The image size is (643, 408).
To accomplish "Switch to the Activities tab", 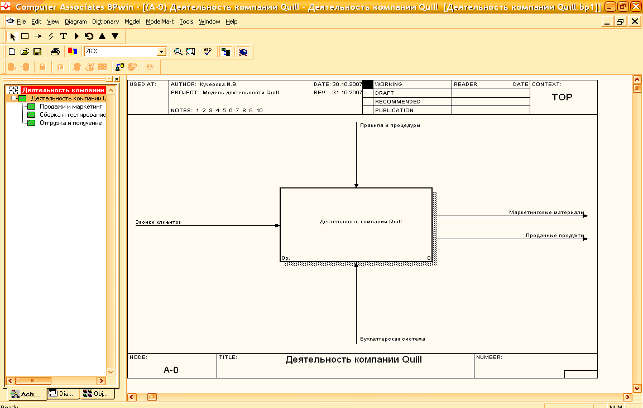I will click(x=27, y=394).
